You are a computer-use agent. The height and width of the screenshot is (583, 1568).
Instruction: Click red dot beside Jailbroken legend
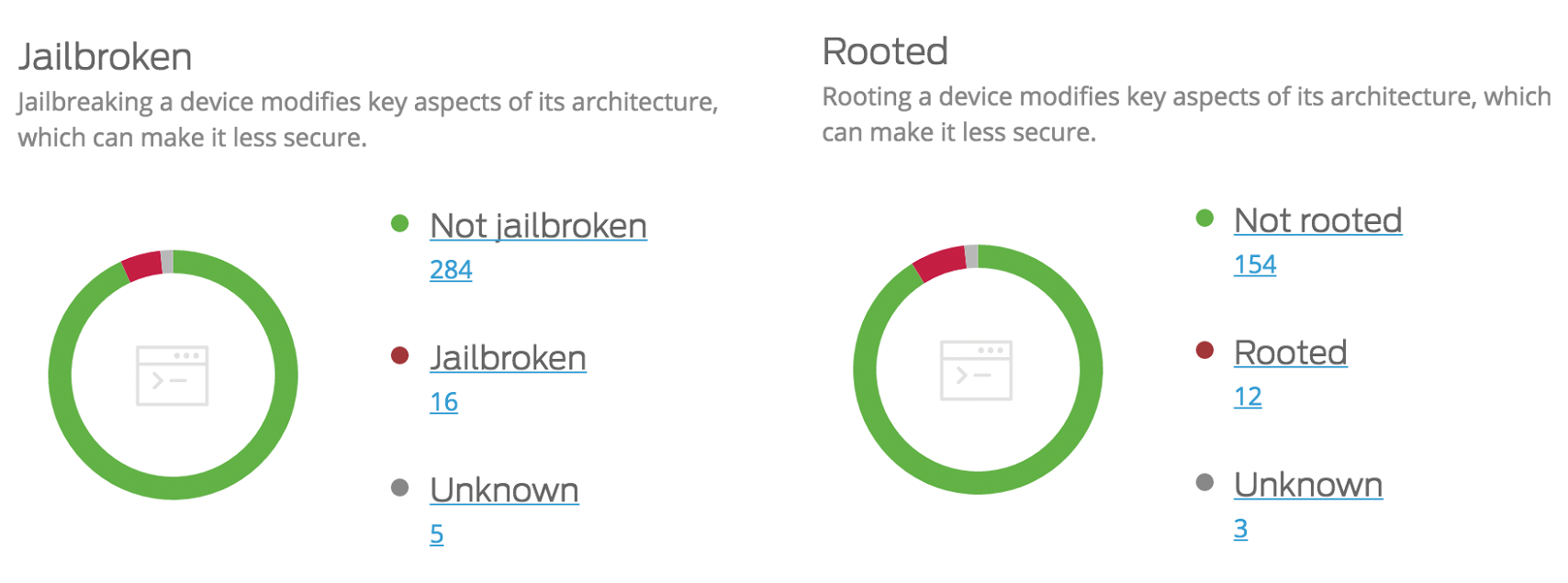399,355
